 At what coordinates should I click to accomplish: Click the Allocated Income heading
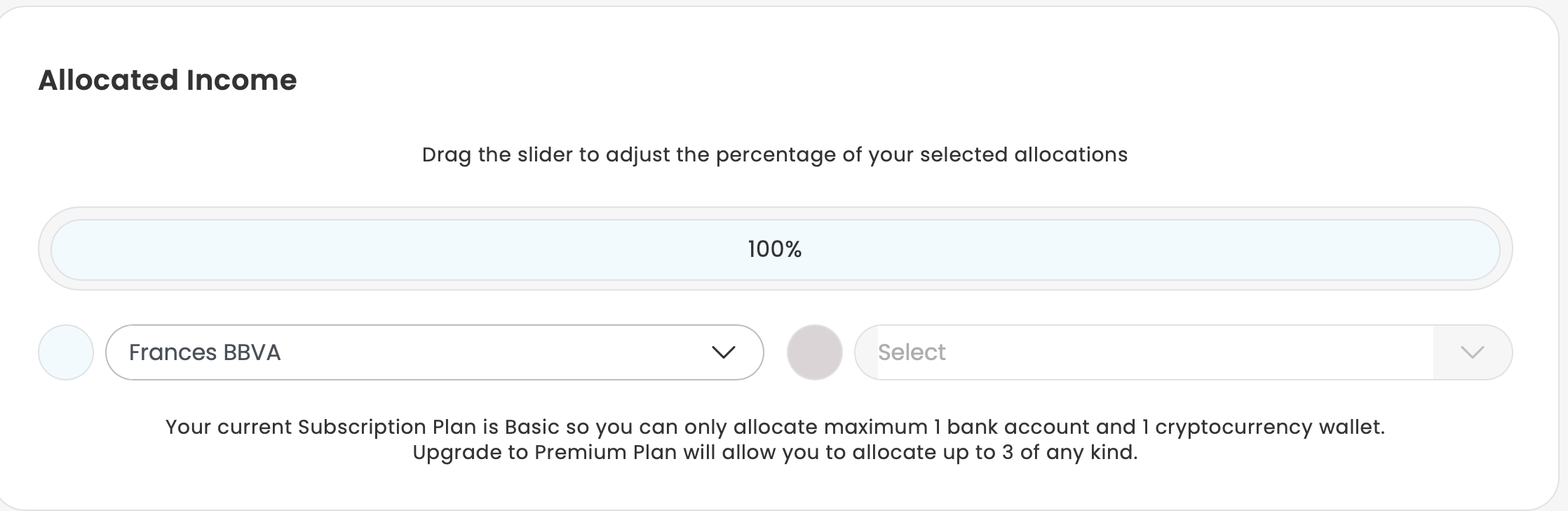(168, 80)
